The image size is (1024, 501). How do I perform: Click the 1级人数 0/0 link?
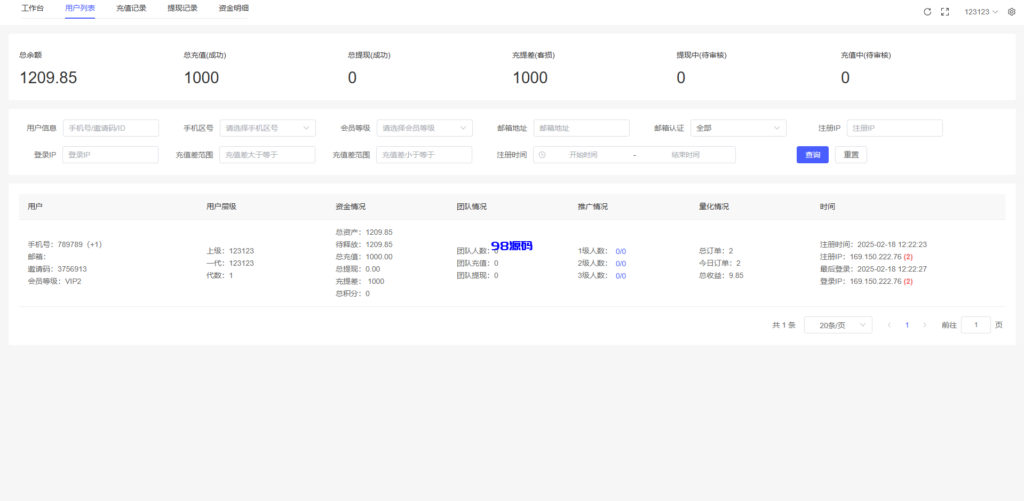point(620,251)
